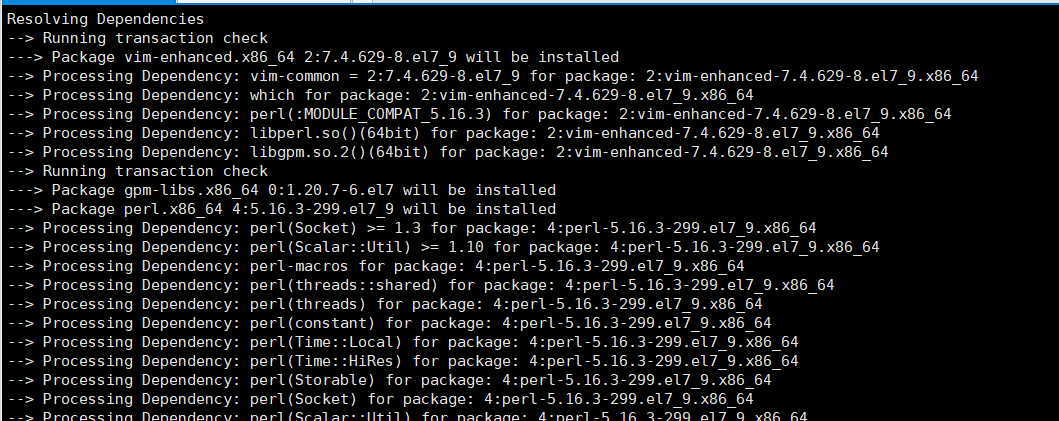The width and height of the screenshot is (1059, 421).
Task: Click the 'perl(threads) for package' line
Action: click(x=384, y=303)
